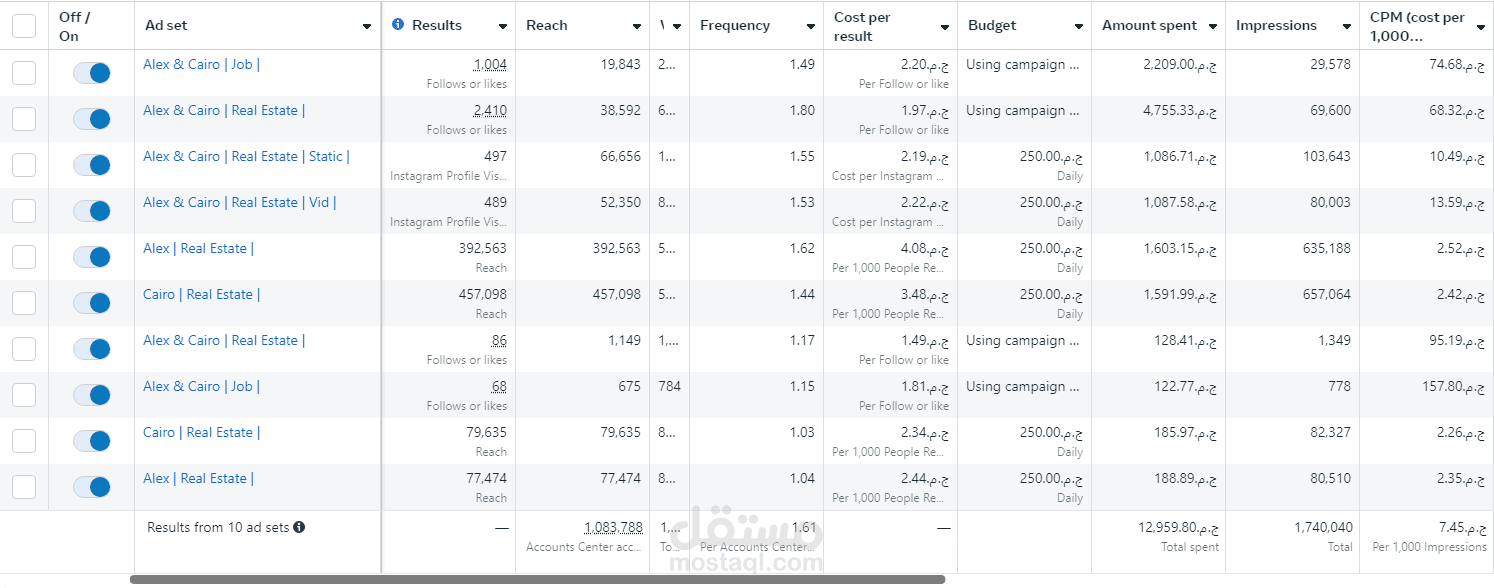Sort by the 'Off / On' column header

(x=74, y=26)
